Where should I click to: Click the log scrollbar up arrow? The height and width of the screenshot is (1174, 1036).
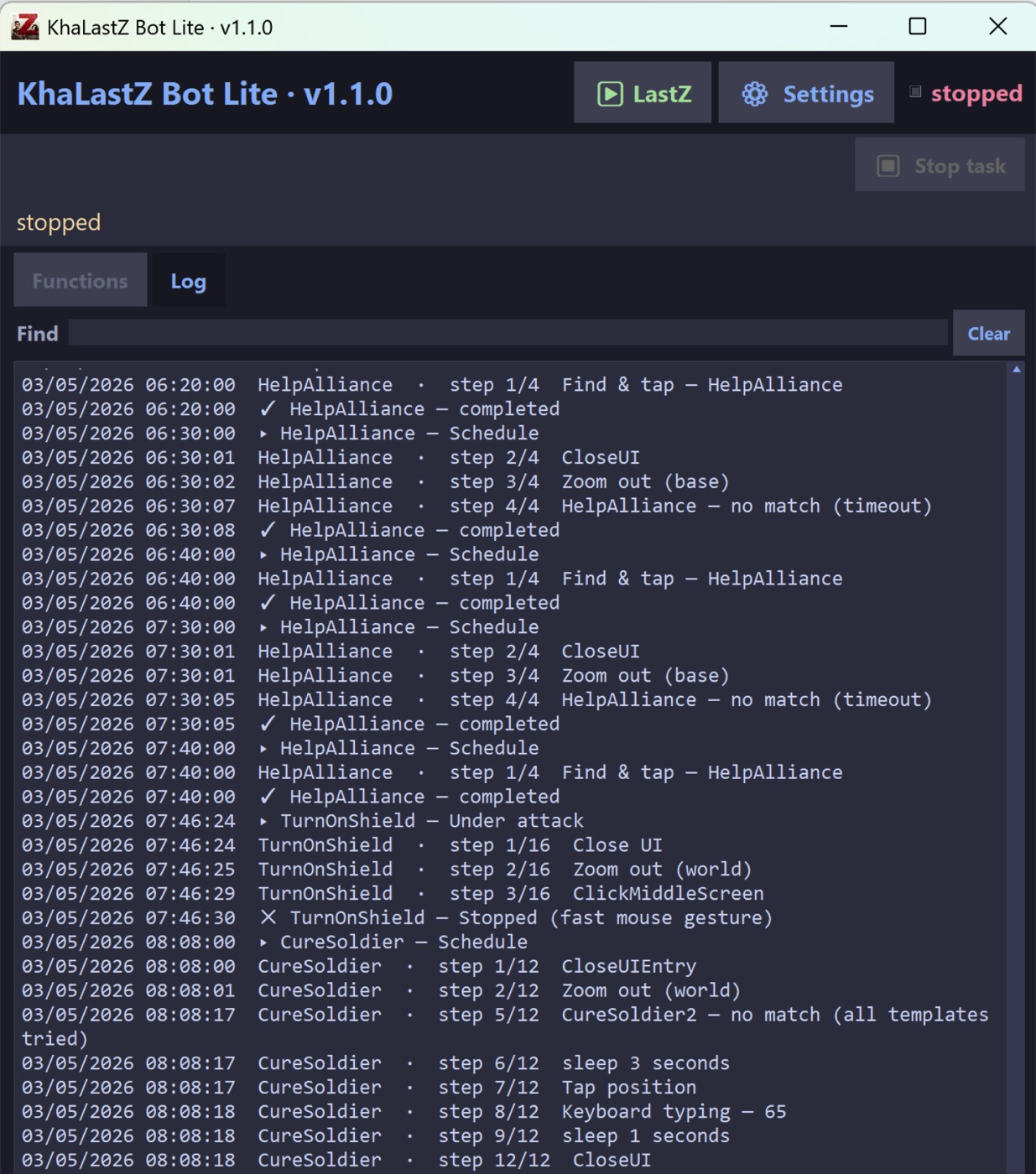tap(1016, 369)
